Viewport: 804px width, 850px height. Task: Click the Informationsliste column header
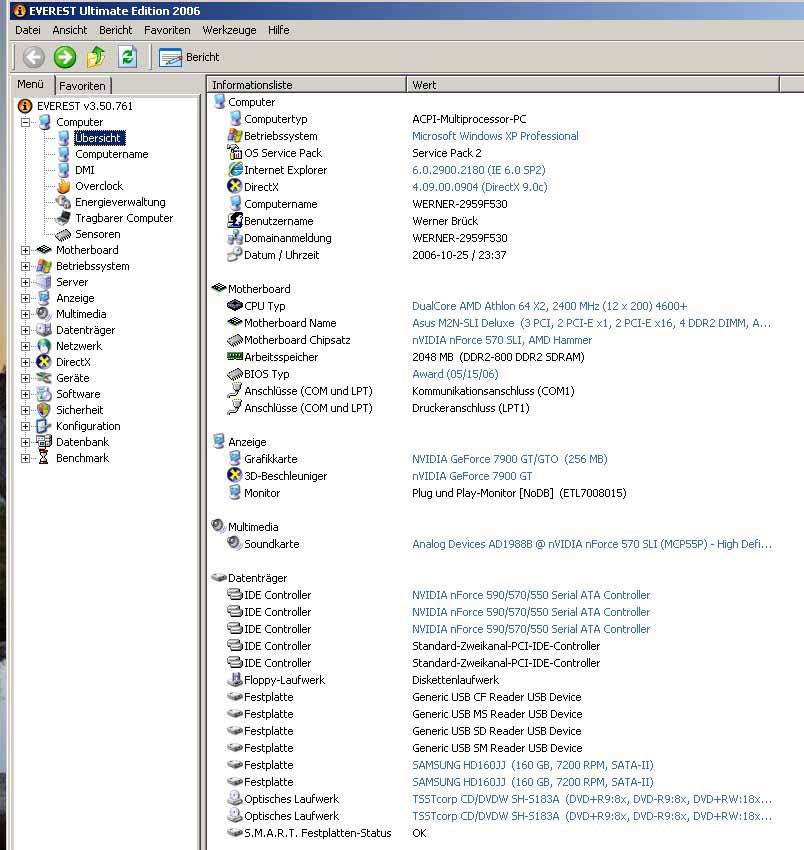tap(306, 85)
